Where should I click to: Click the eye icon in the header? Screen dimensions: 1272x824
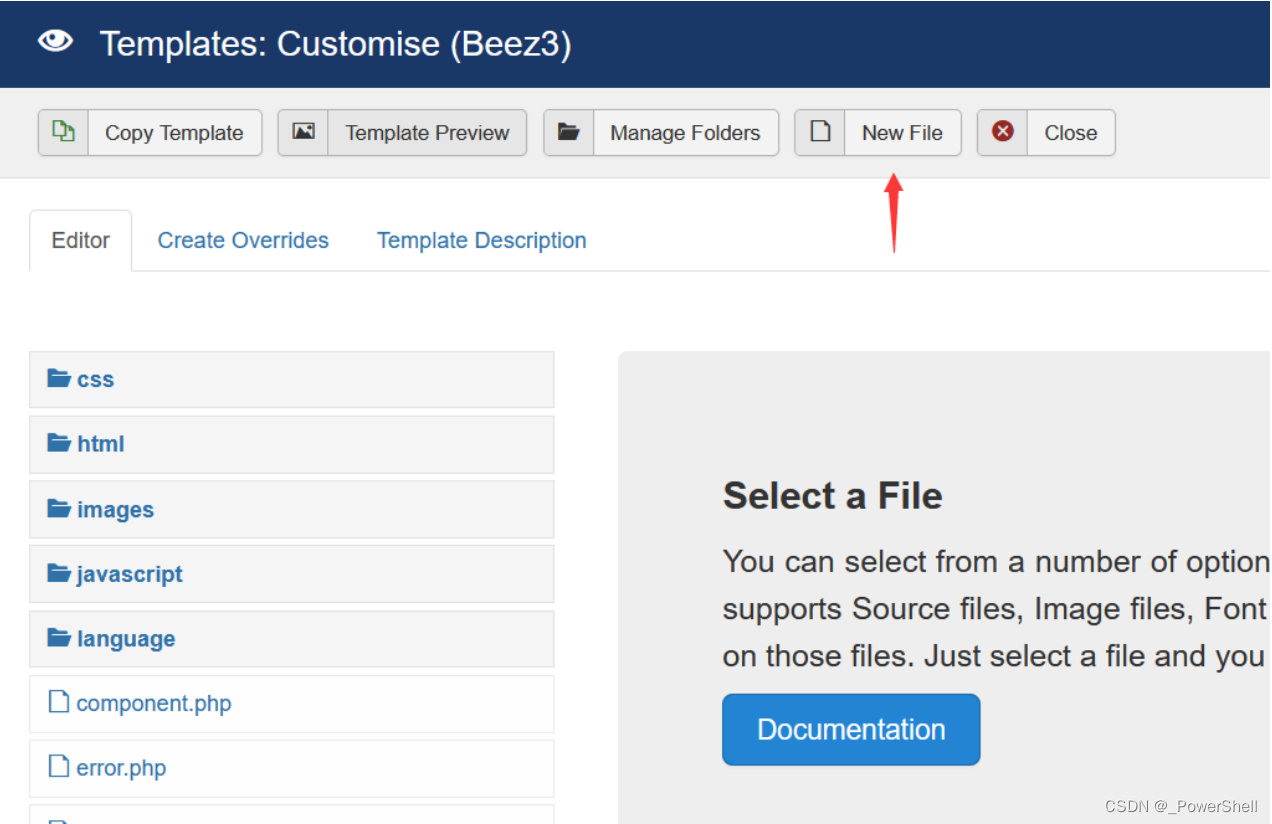point(55,41)
